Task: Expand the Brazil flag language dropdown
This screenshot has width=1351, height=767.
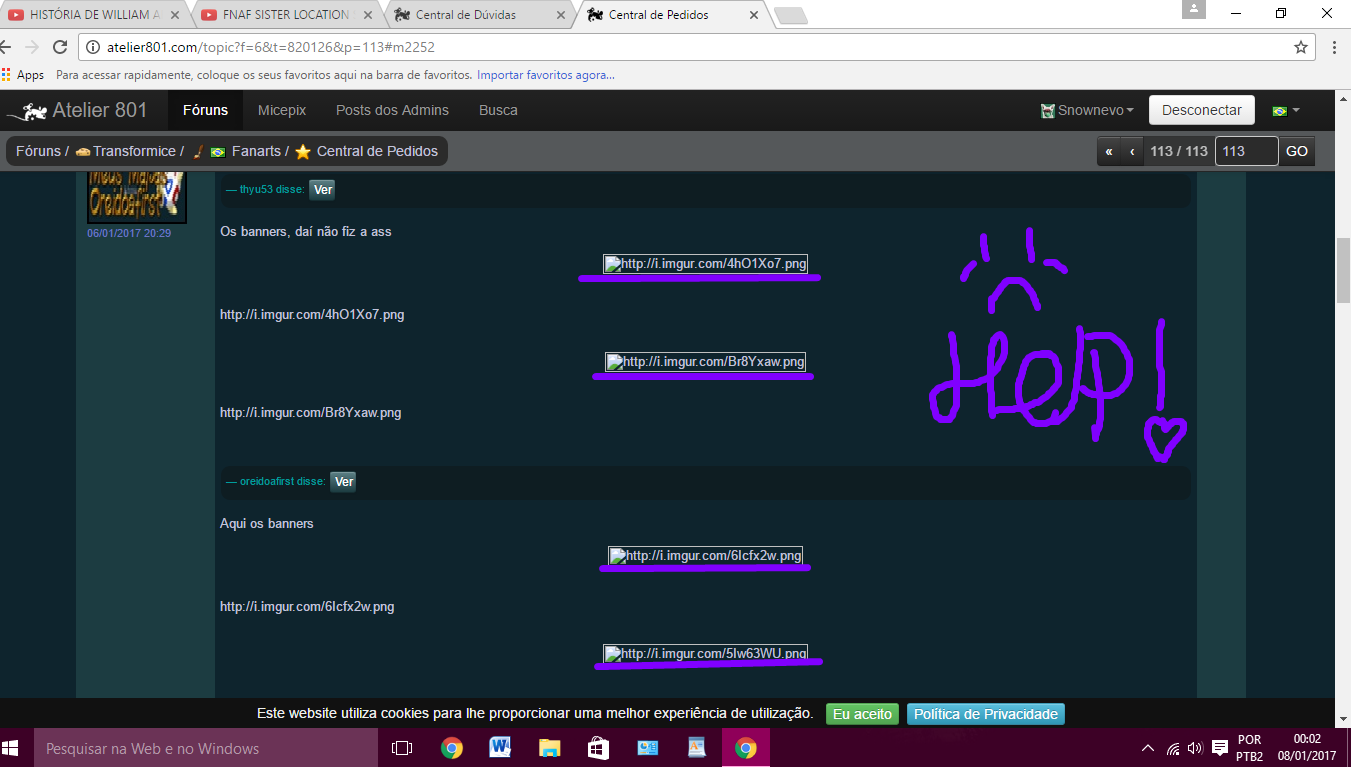Action: point(1285,111)
